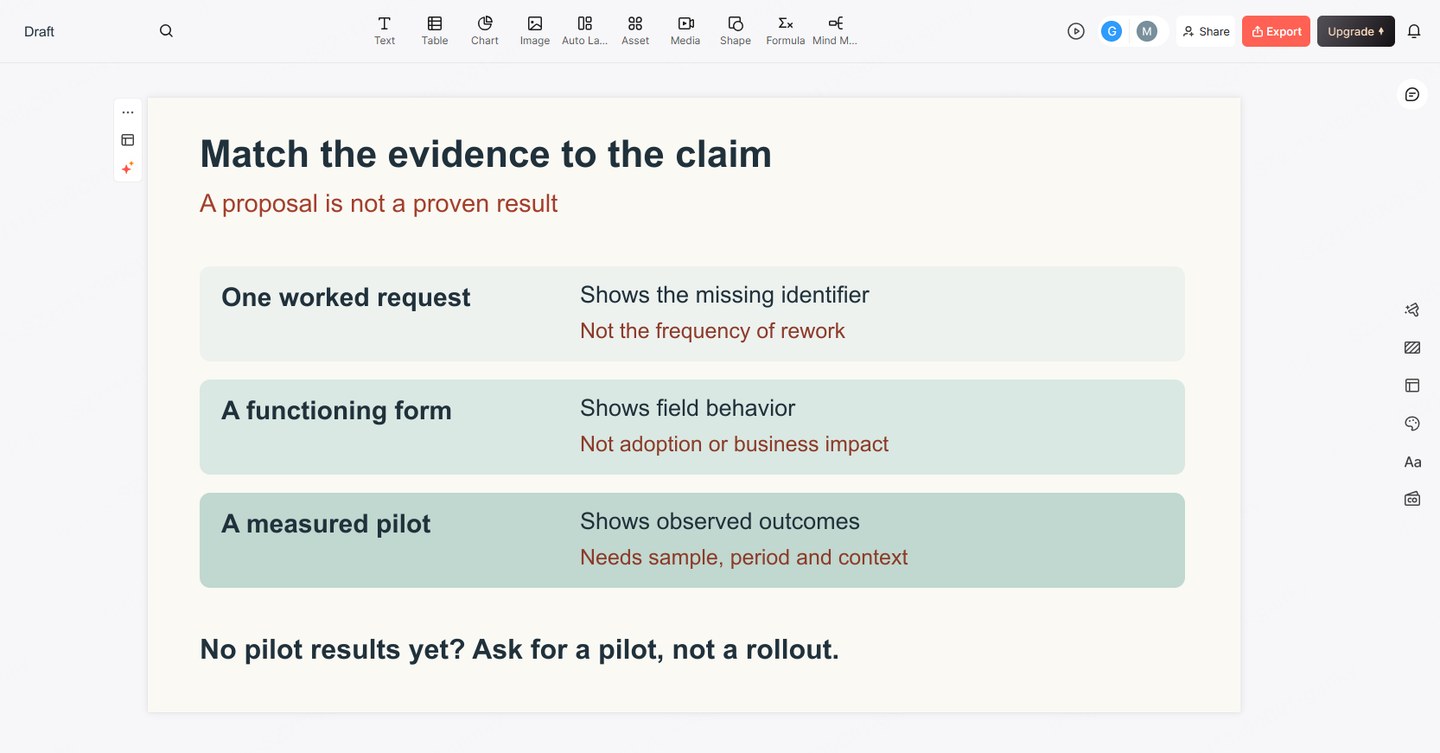This screenshot has height=753, width=1440.
Task: Select the heading 'Match the evidence to the claim'
Action: 486,154
